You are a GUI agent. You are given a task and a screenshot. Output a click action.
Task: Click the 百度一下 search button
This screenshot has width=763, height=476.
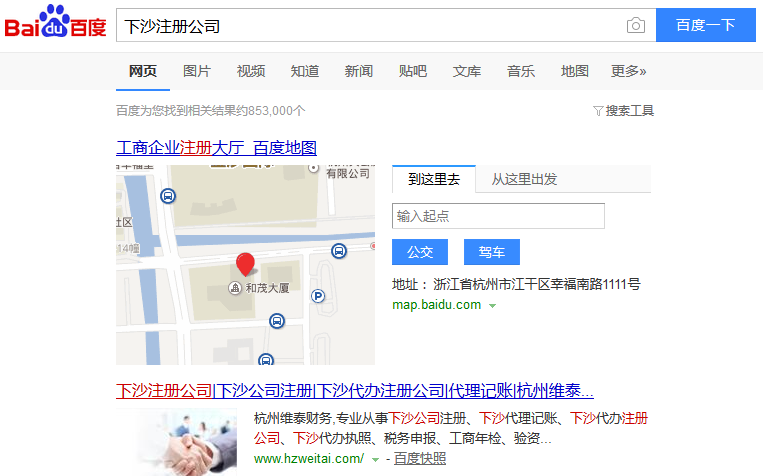[x=706, y=25]
